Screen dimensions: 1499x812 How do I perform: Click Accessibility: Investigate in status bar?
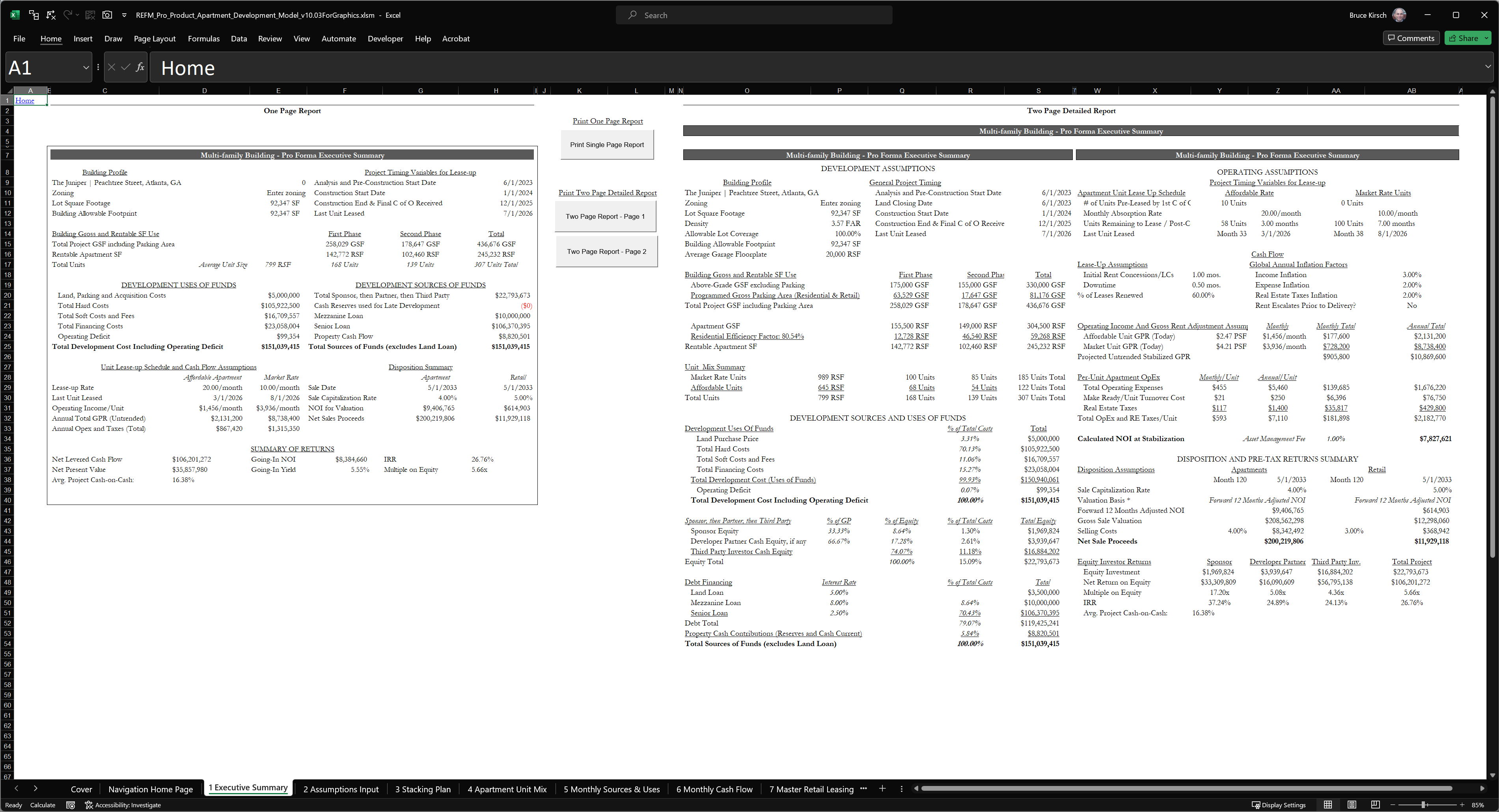(x=123, y=805)
